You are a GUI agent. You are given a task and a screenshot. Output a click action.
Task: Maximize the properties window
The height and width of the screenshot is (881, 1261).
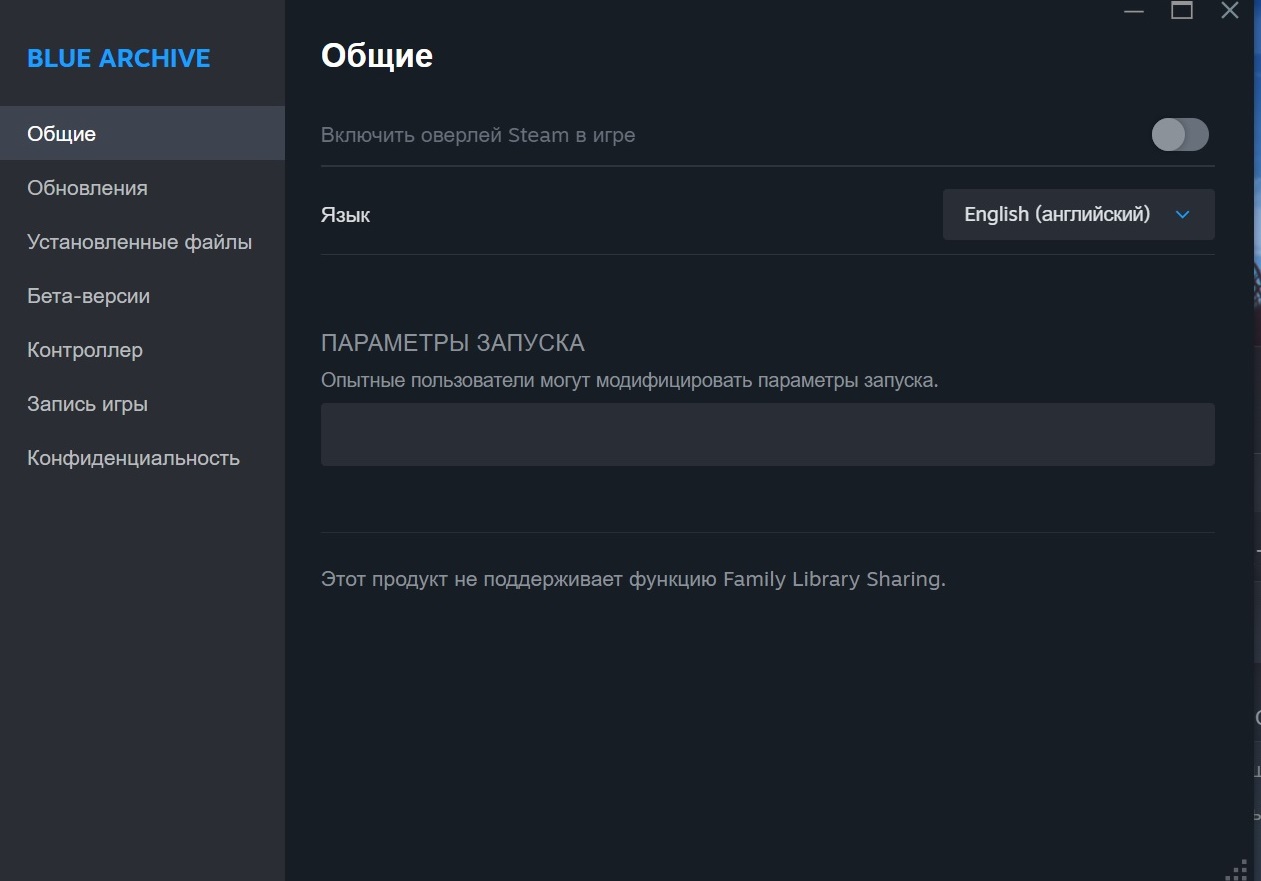pyautogui.click(x=1182, y=11)
